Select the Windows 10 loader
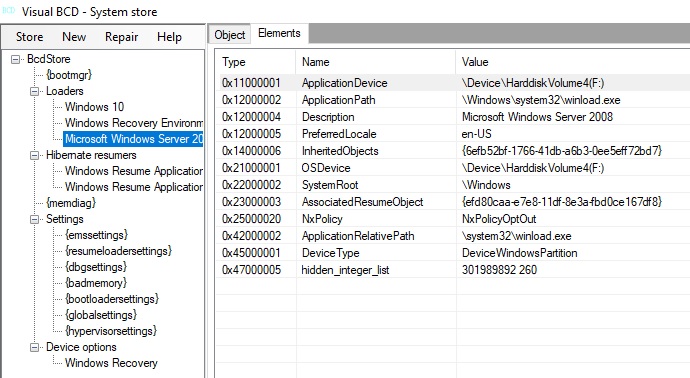The height and width of the screenshot is (378, 690). (x=94, y=107)
